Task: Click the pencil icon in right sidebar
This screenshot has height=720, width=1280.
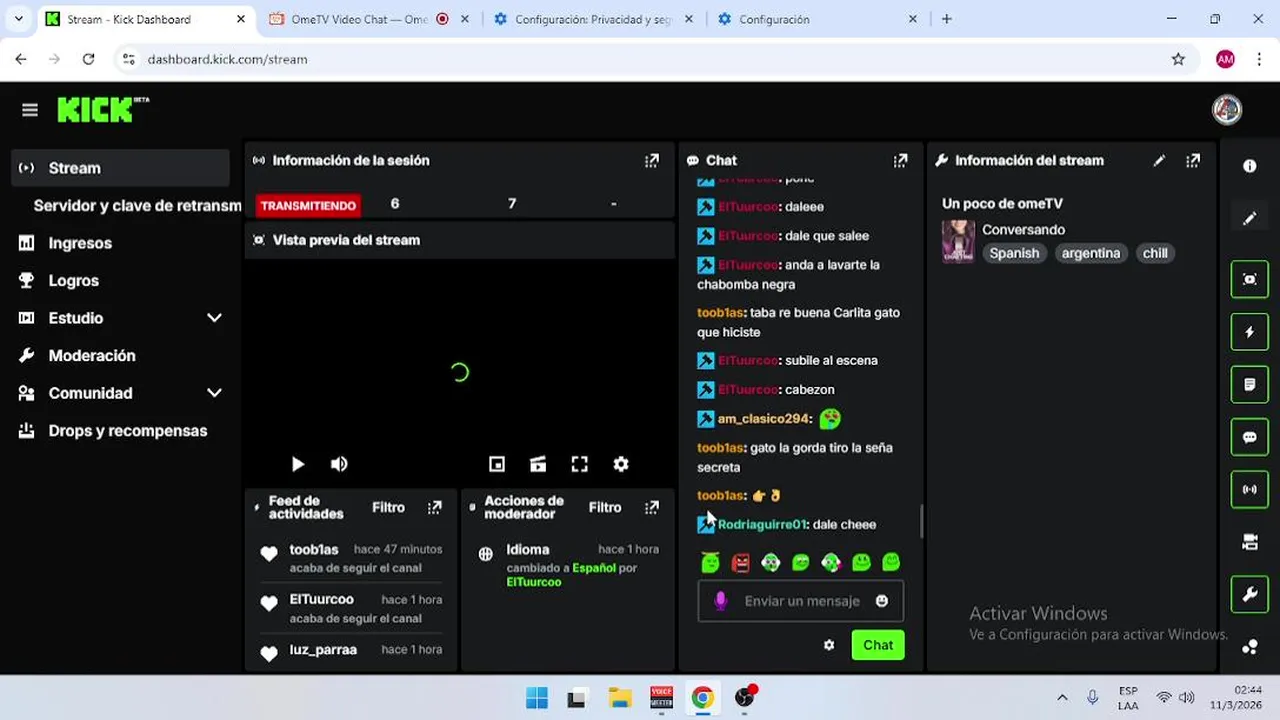Action: [x=1249, y=219]
